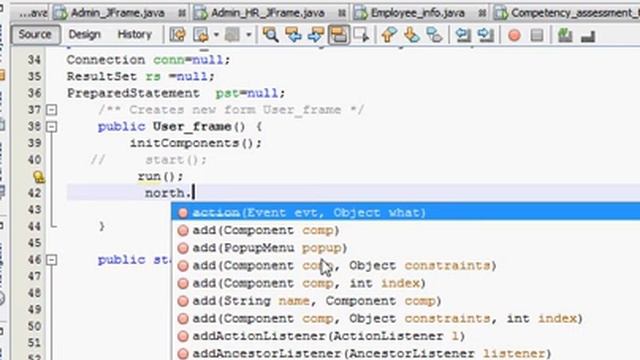Viewport: 640px width, 360px height.
Task: Toggle Highlight Search button in toolbar
Action: 339,35
